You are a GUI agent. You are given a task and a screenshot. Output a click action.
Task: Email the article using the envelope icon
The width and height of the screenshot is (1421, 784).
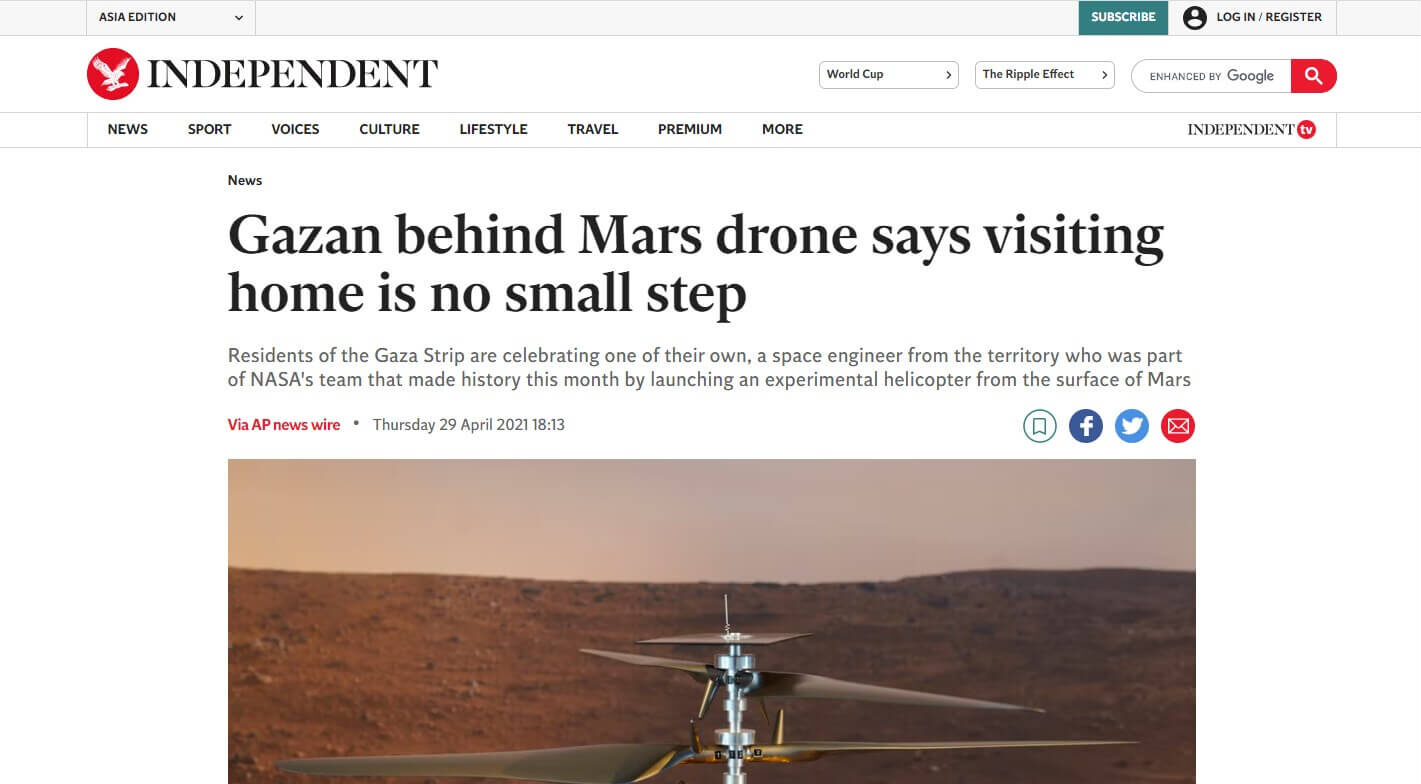click(1178, 426)
